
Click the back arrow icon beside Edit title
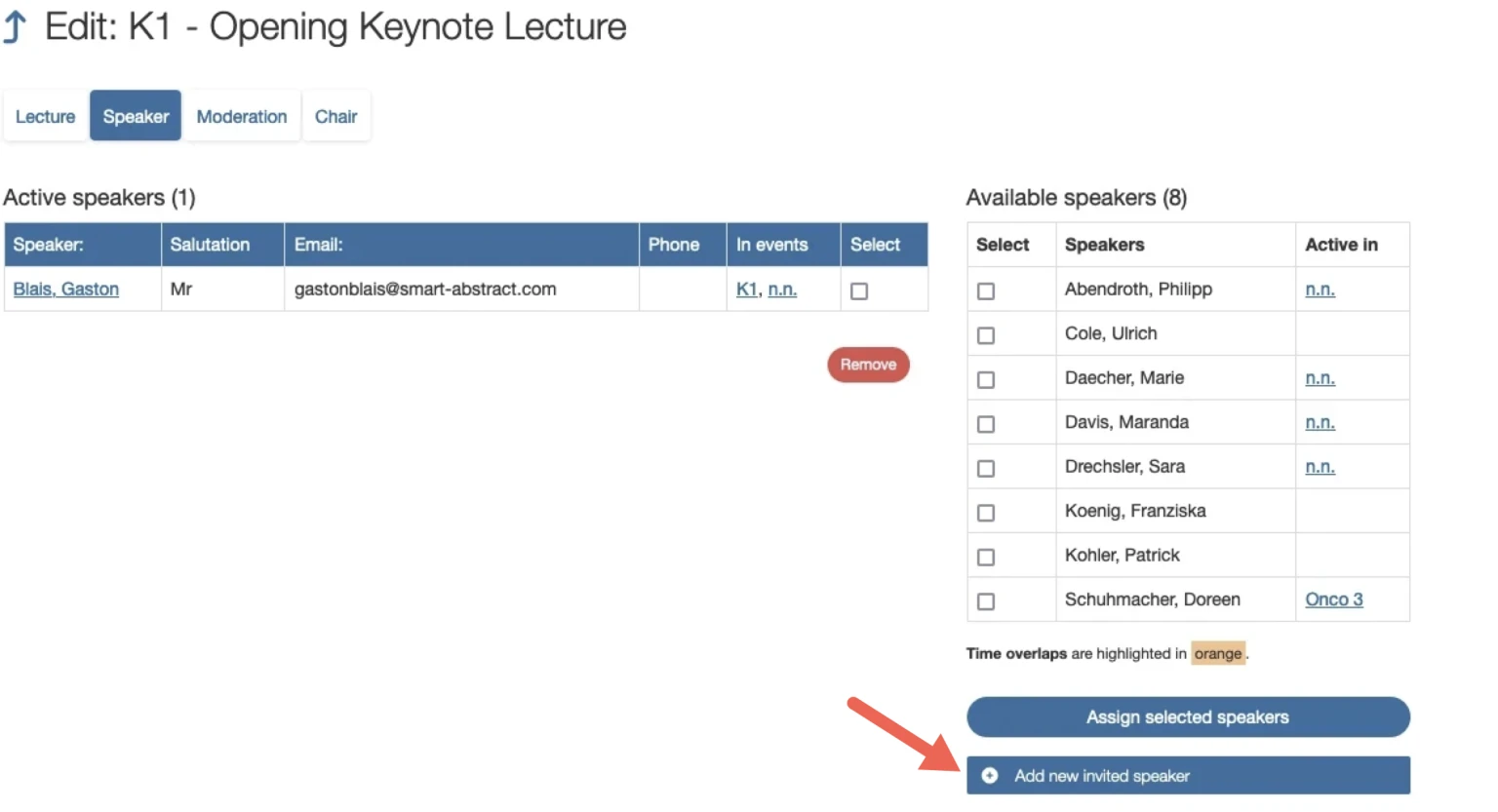[x=15, y=26]
